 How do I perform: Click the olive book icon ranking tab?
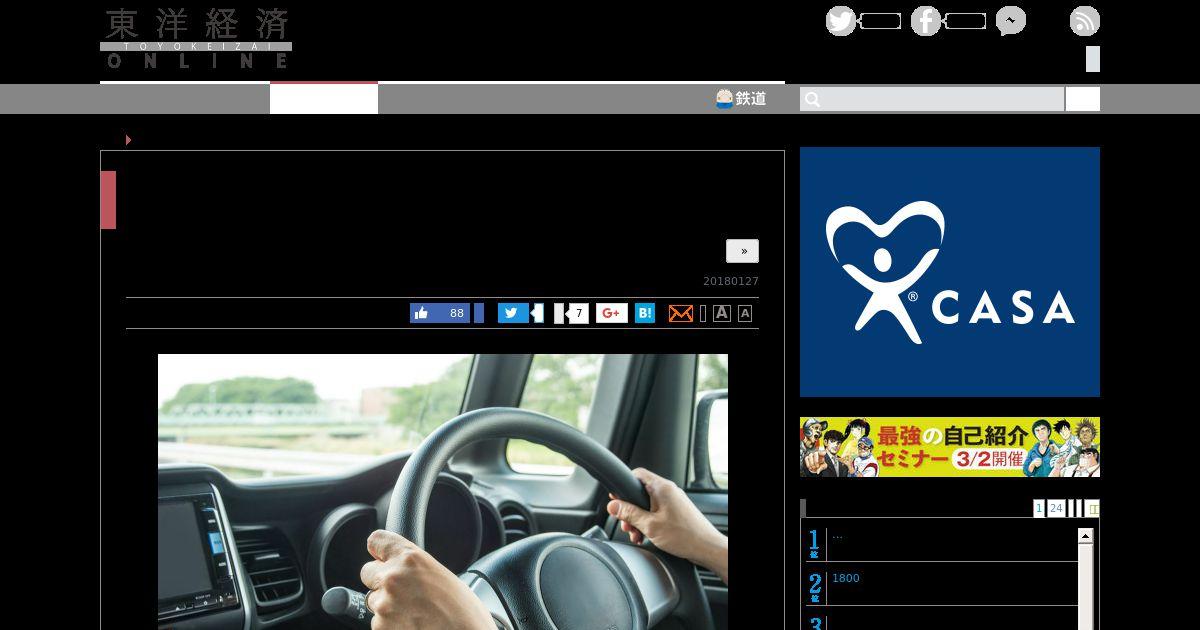tap(1092, 508)
